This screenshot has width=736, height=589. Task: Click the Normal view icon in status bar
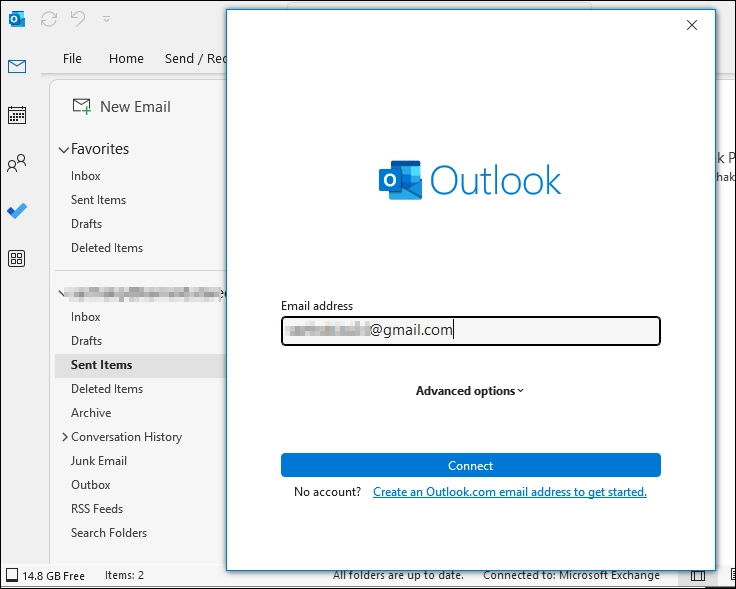(698, 576)
